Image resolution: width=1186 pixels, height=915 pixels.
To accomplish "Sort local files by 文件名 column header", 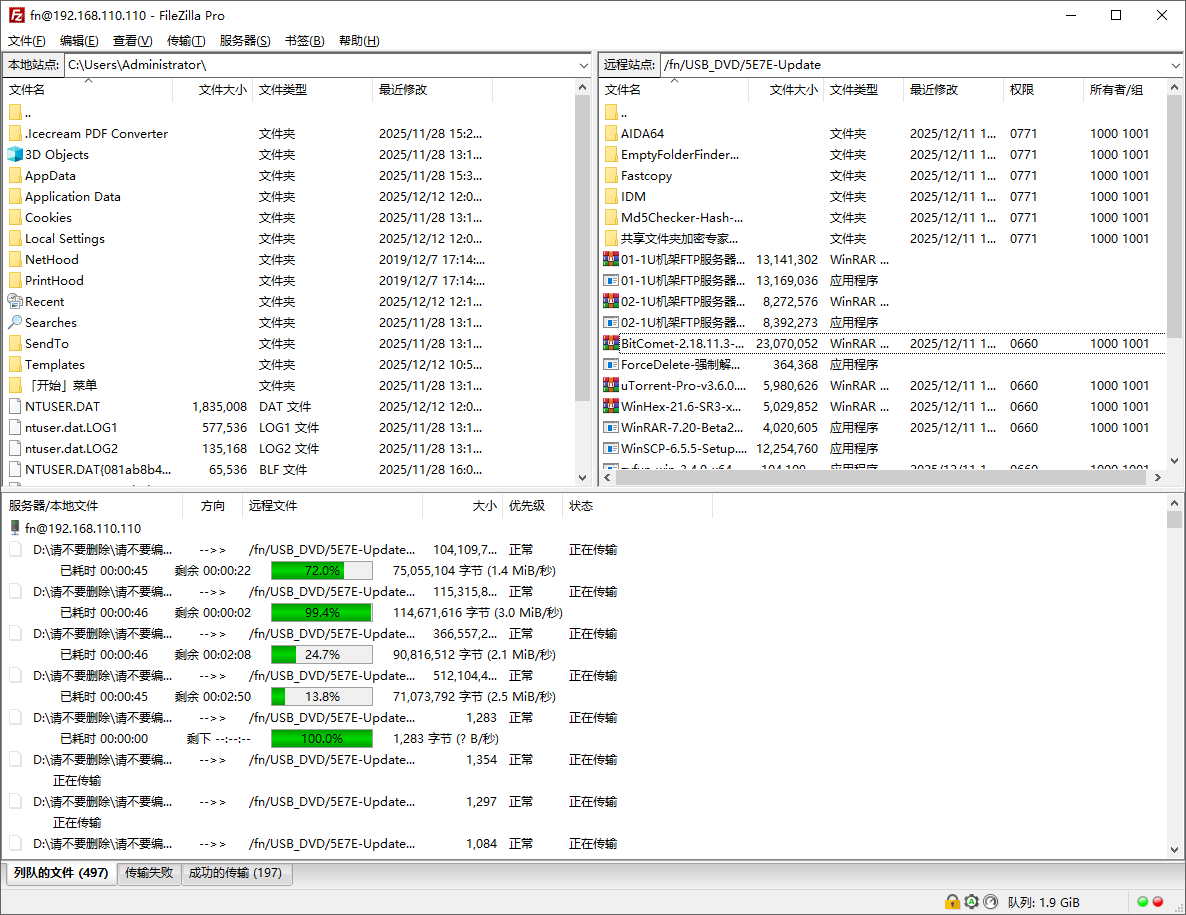I will 88,89.
